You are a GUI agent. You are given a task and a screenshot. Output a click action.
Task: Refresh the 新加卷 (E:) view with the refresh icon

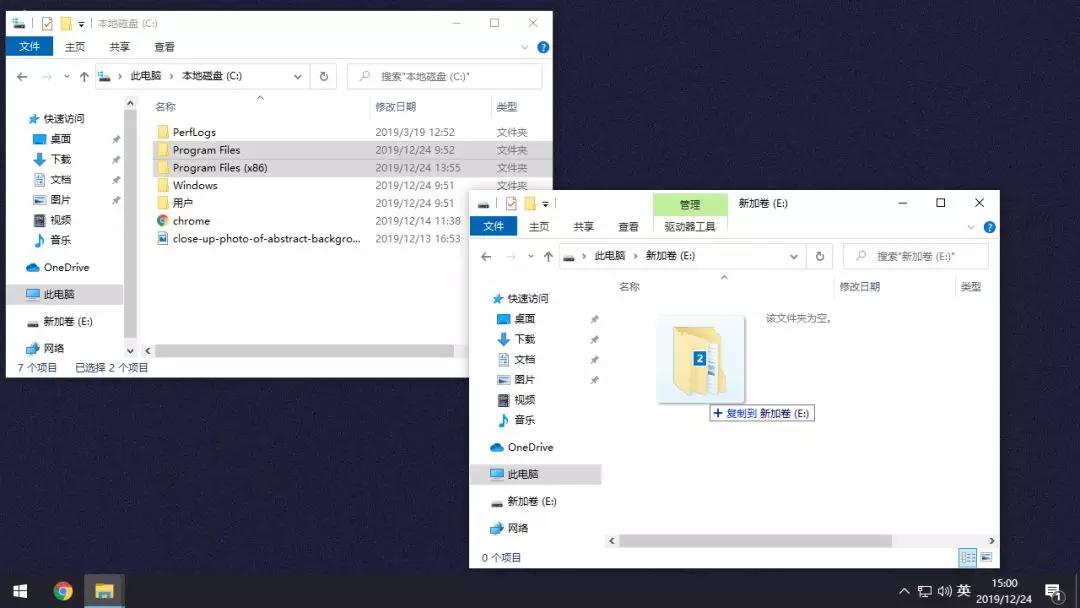819,256
